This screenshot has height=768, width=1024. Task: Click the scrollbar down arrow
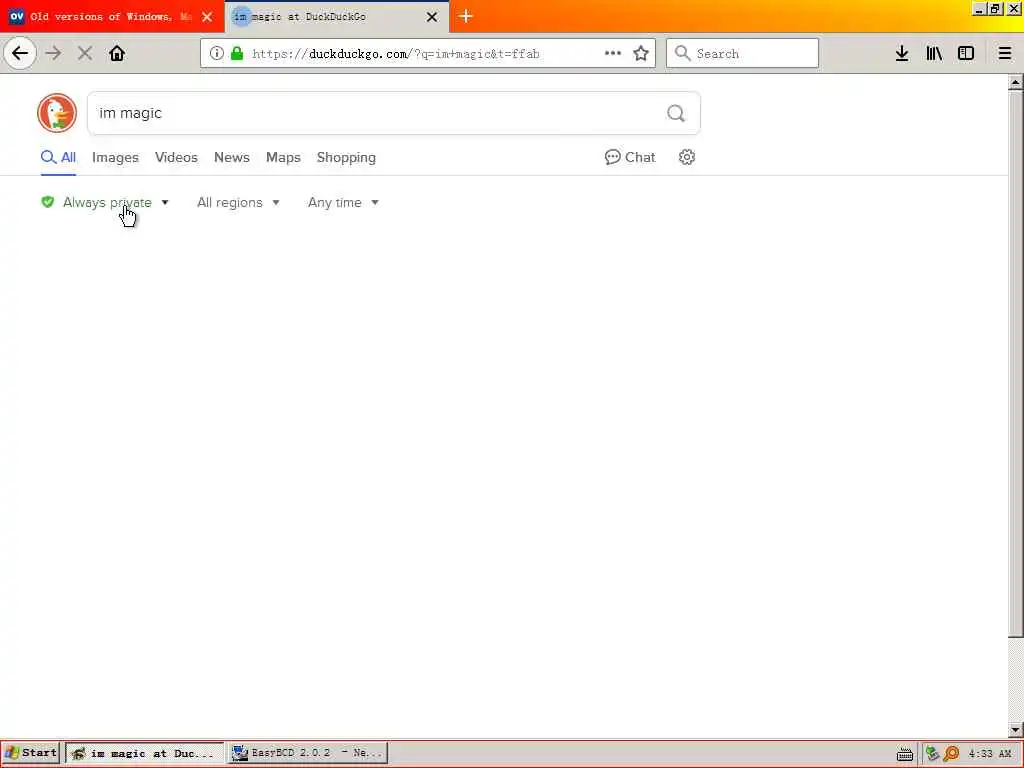(1016, 729)
